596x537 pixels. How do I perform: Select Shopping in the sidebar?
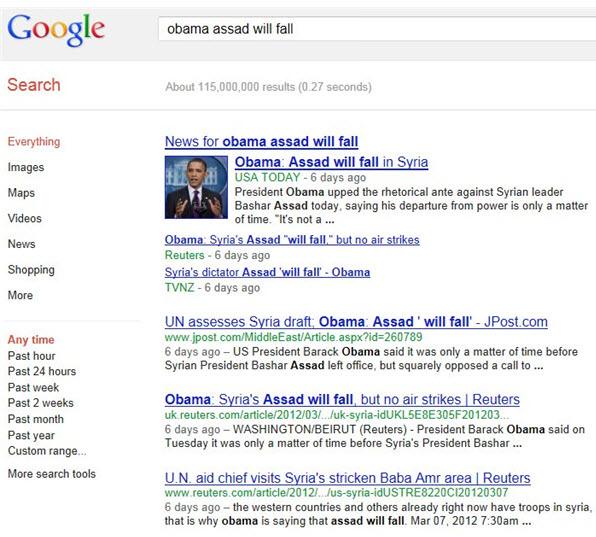coord(31,269)
